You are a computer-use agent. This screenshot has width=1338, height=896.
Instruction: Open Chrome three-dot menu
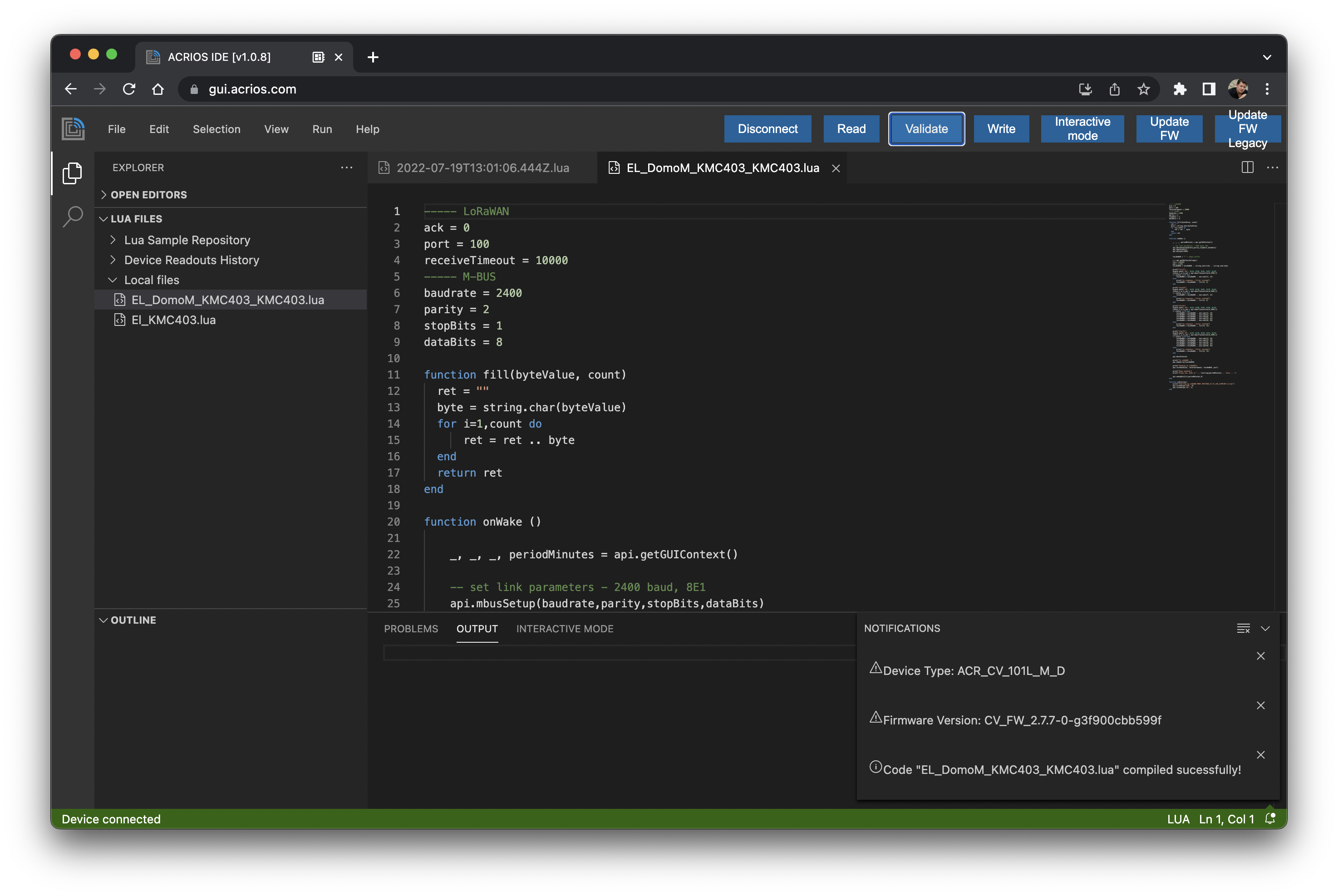tap(1267, 89)
